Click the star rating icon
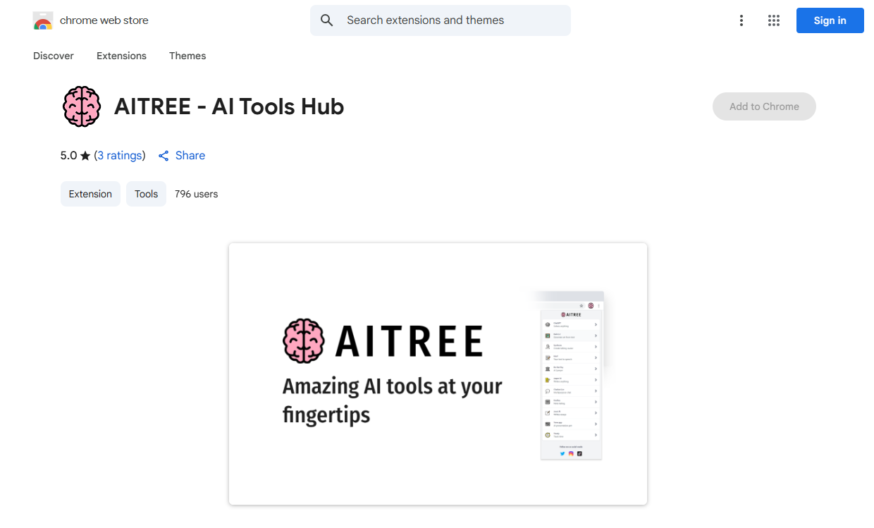Image resolution: width=874 pixels, height=528 pixels. pyautogui.click(x=85, y=156)
